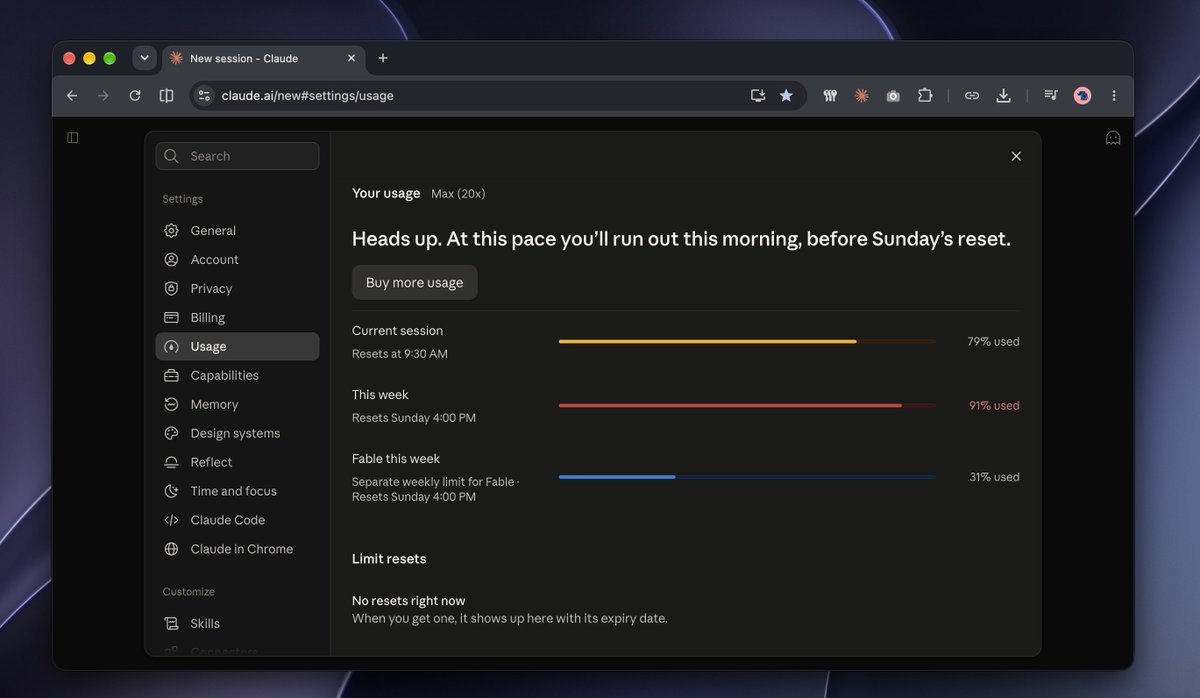Select the New session - Claude tab

pyautogui.click(x=264, y=58)
